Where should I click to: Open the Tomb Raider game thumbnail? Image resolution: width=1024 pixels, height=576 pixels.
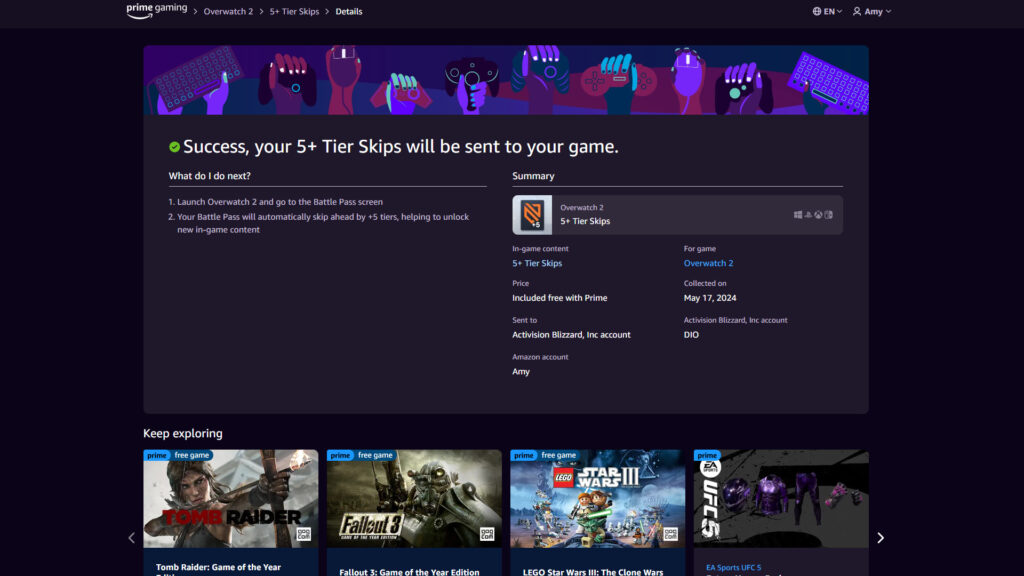tap(230, 498)
